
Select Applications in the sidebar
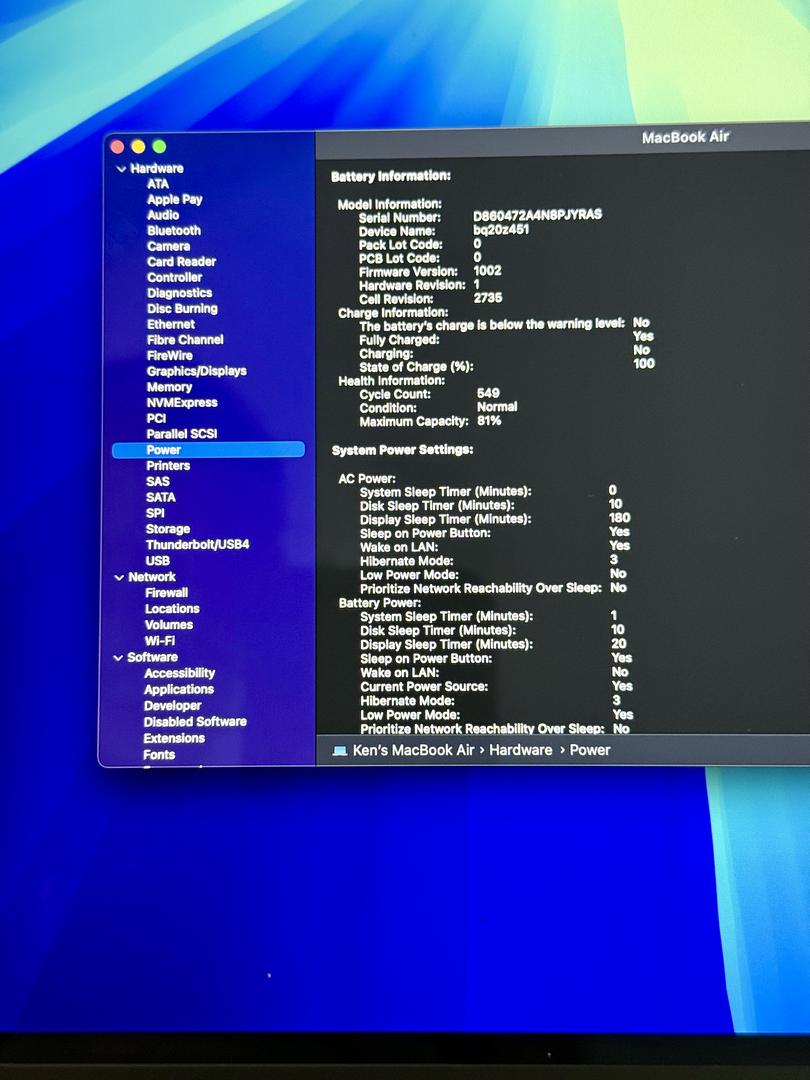point(178,689)
